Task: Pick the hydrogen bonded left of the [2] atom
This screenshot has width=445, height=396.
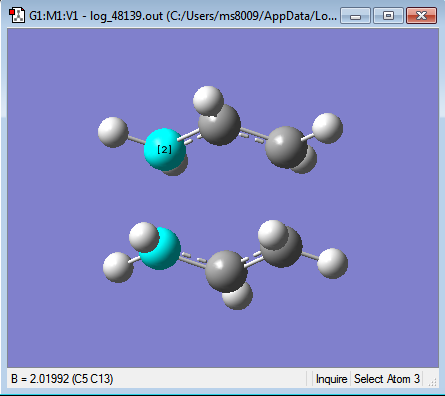Action: tap(113, 132)
